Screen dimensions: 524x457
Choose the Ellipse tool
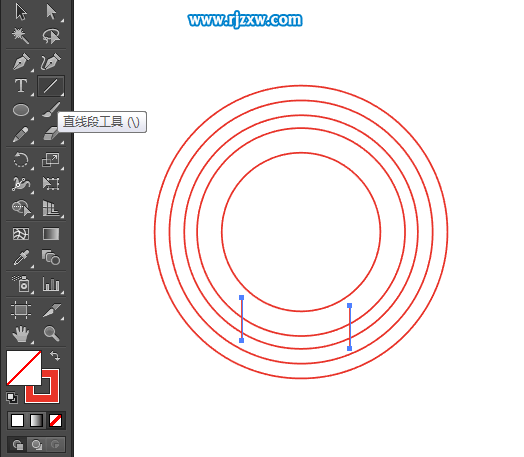[21, 110]
